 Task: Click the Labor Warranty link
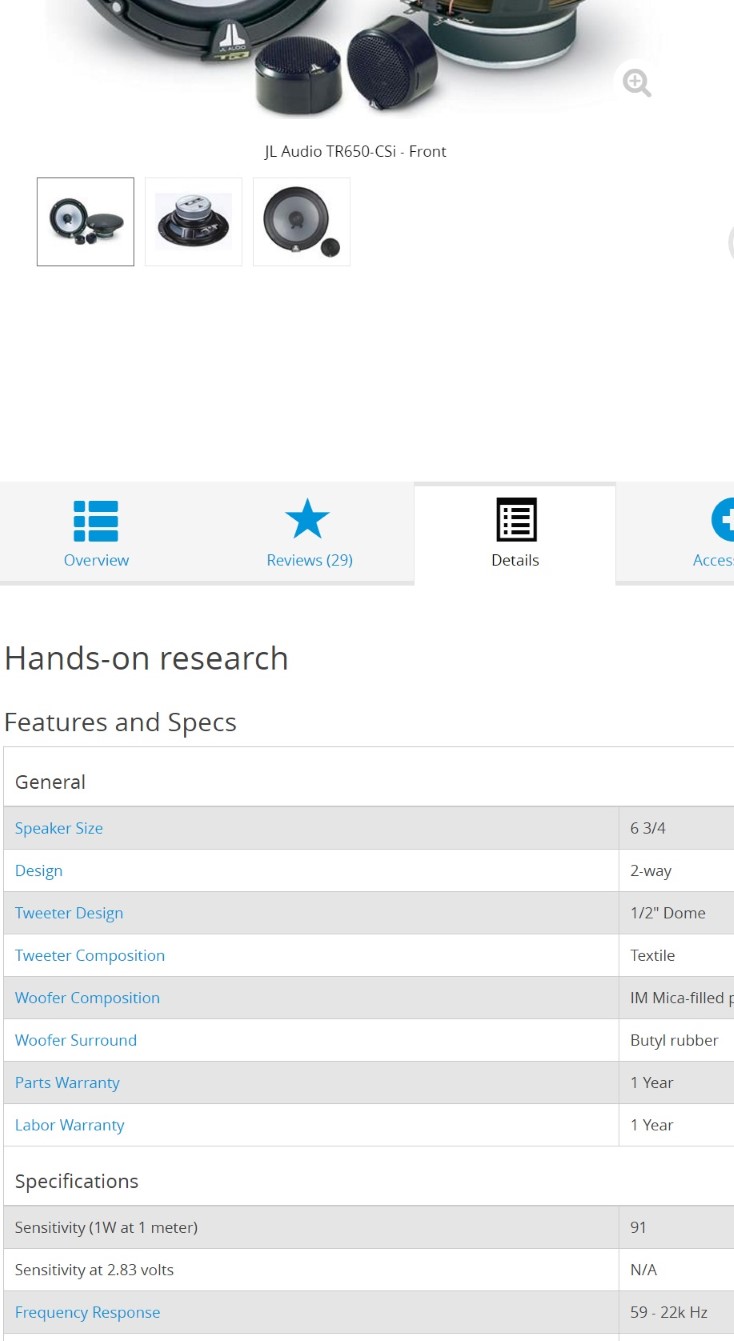70,1125
